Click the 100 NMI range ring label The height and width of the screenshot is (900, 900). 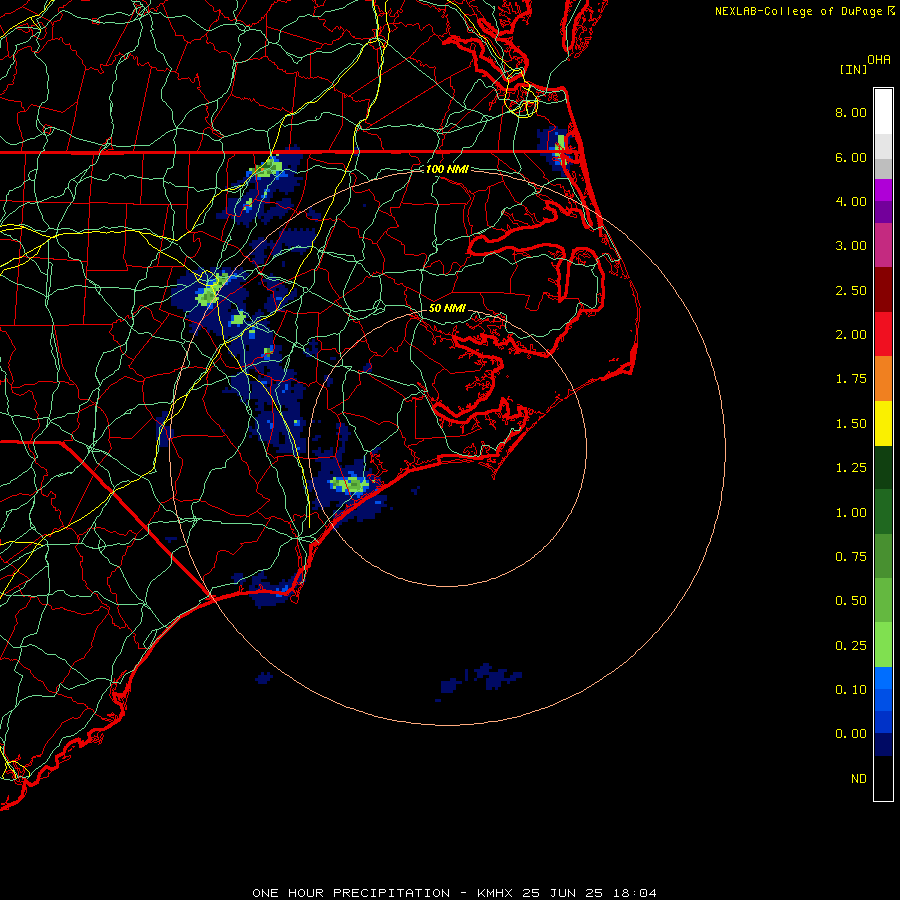click(447, 169)
